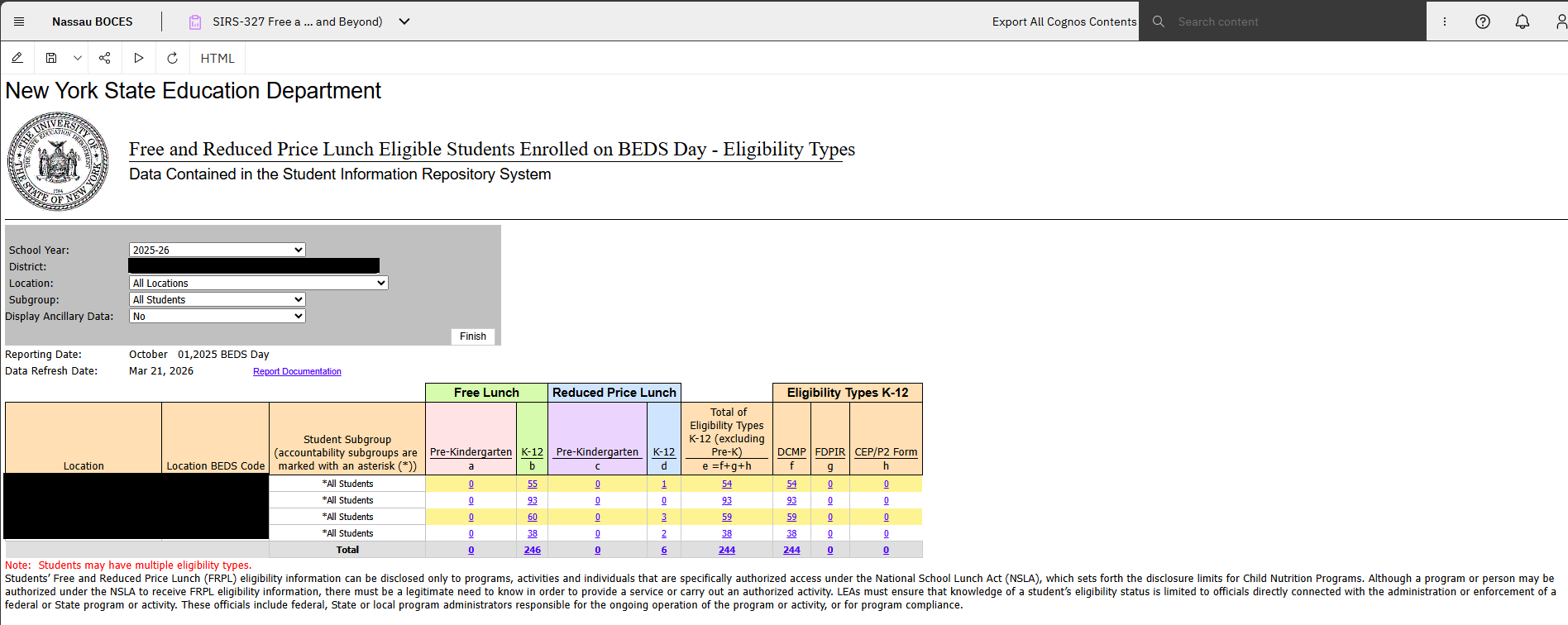Open the notifications bell
Viewport: 1568px width, 625px height.
[1523, 21]
